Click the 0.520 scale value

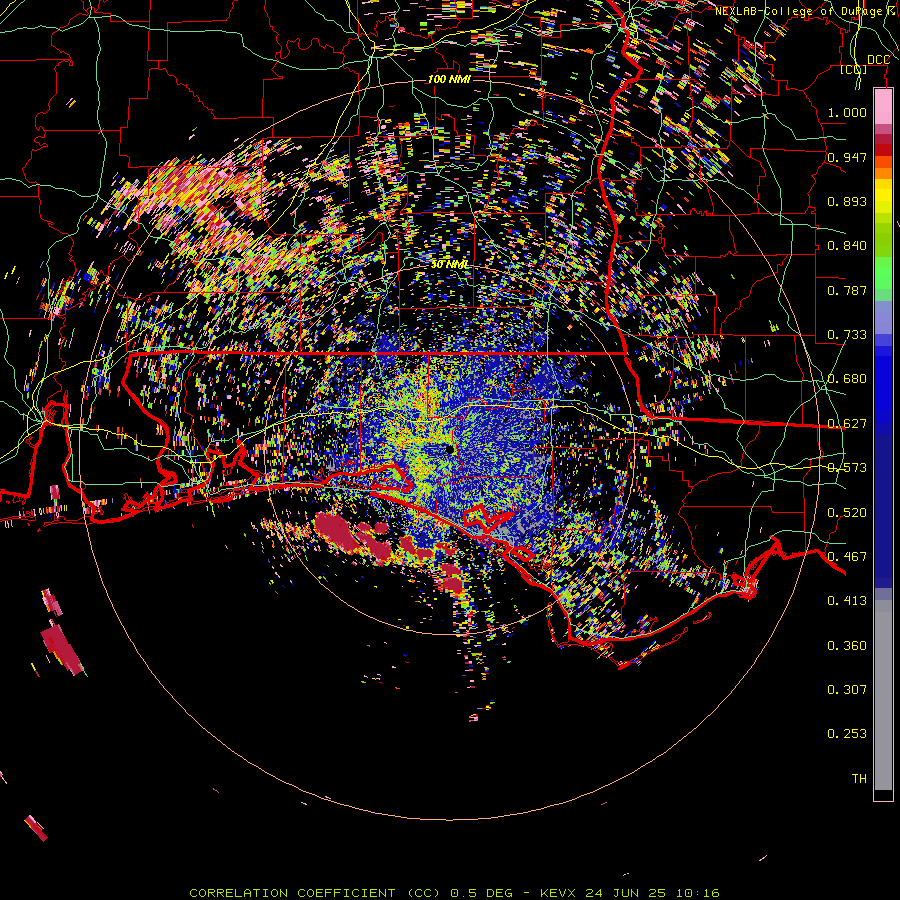[847, 513]
